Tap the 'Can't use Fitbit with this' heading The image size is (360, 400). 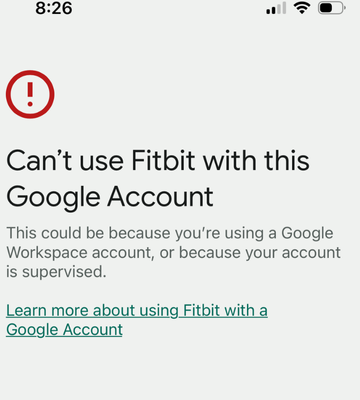158,160
